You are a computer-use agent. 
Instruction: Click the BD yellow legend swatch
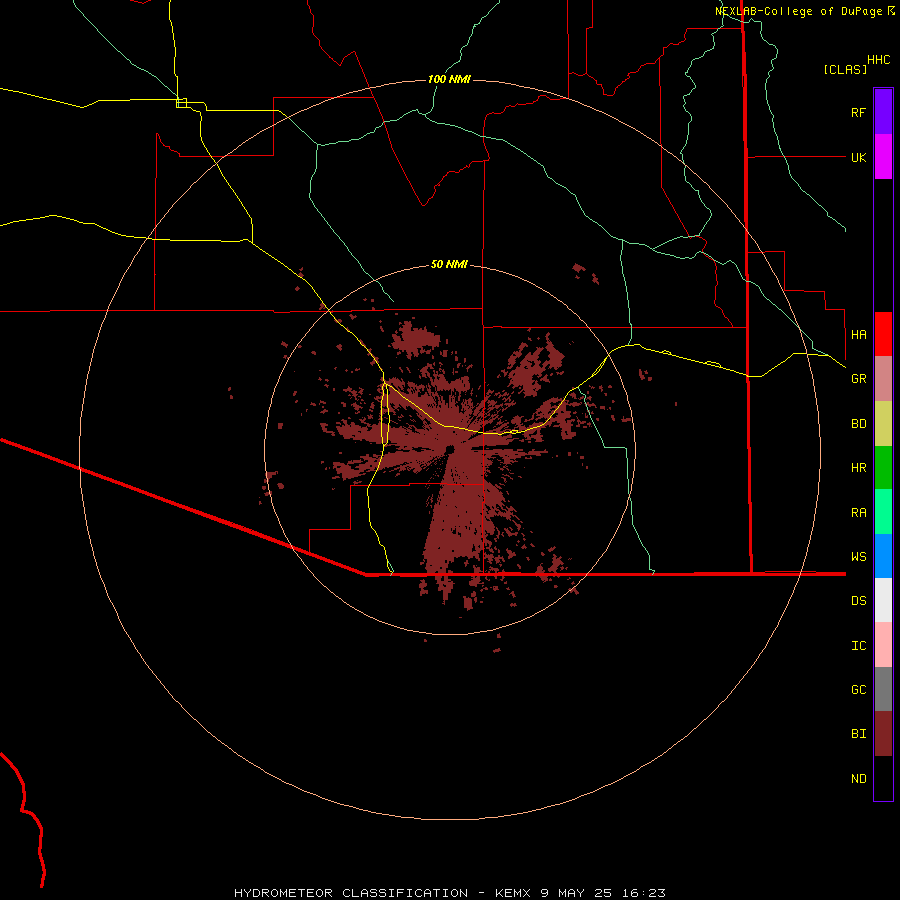pos(883,424)
